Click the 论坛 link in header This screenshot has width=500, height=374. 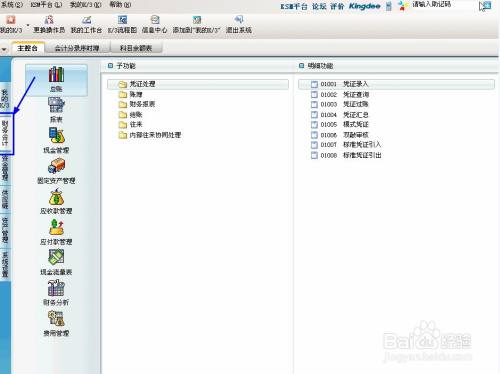(319, 6)
